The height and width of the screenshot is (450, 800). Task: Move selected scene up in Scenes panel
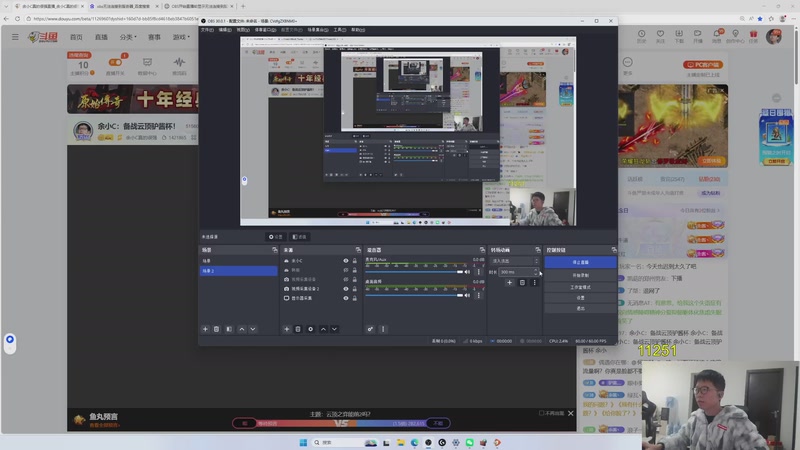pyautogui.click(x=242, y=329)
